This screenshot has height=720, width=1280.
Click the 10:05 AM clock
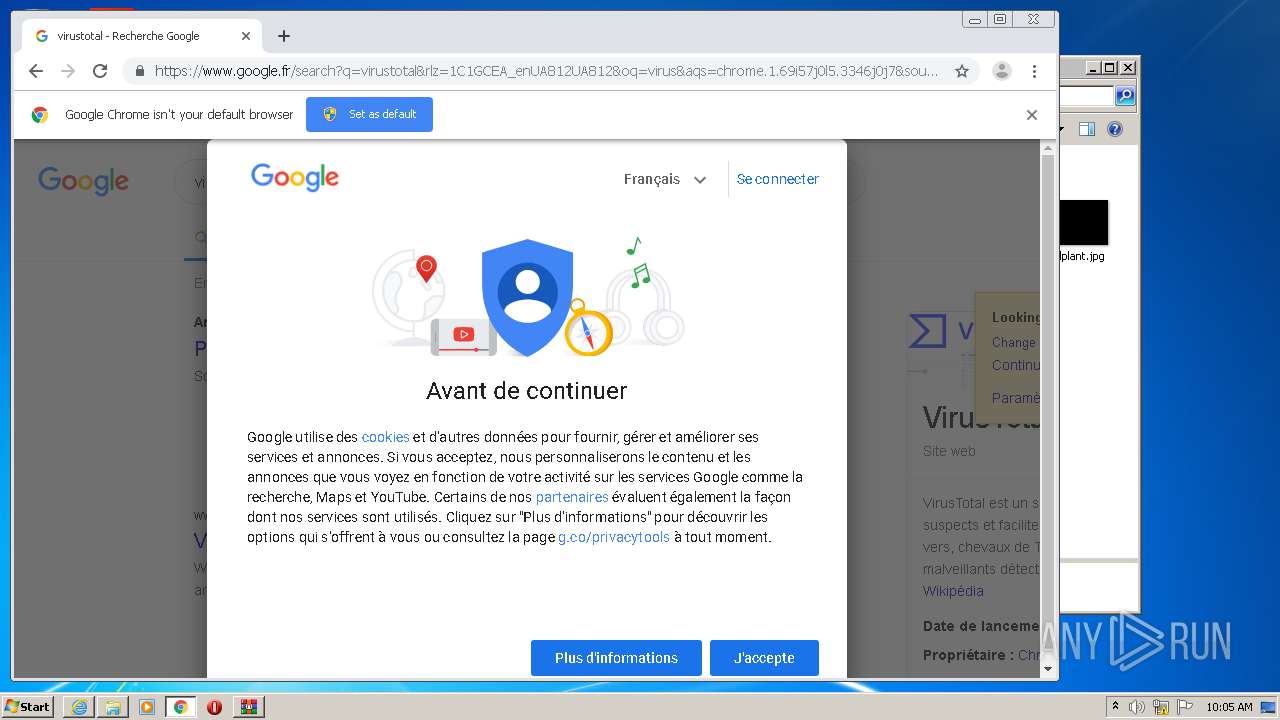[x=1229, y=707]
